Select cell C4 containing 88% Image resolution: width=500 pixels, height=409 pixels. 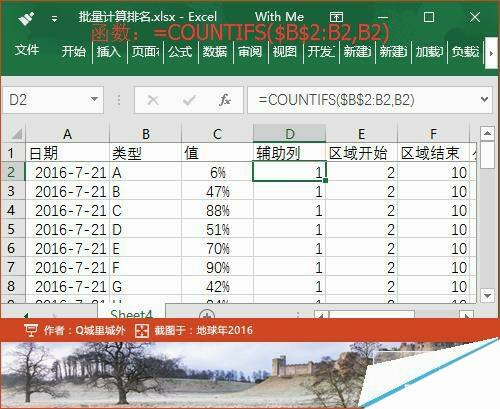point(217,211)
